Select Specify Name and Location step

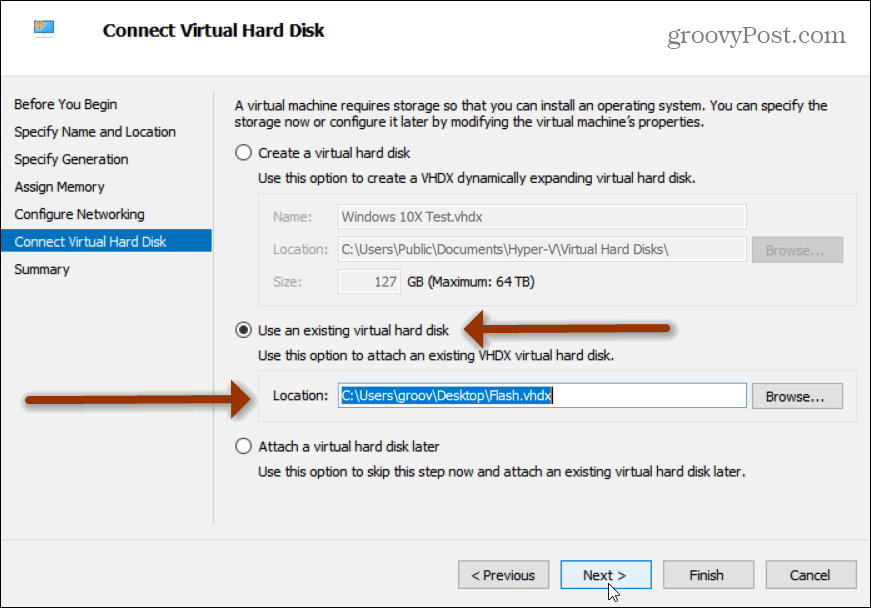click(x=94, y=131)
